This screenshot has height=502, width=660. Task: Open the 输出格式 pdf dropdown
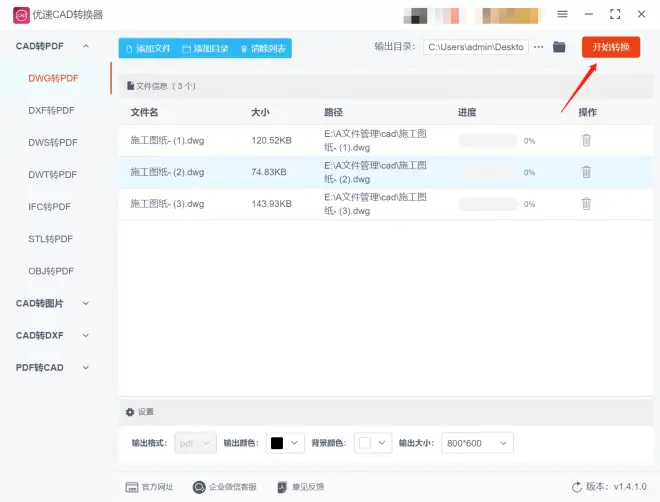tap(195, 443)
